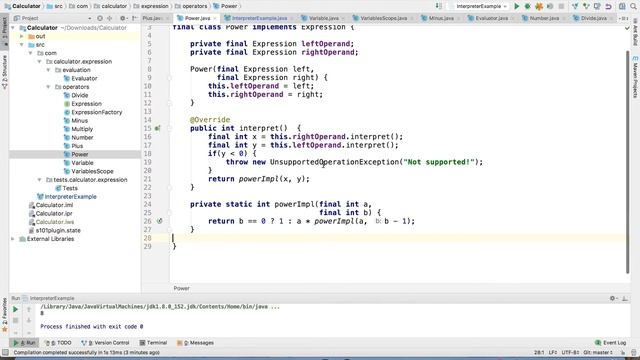The image size is (640, 360).
Task: Click the operators breadcrumb in navigation bar
Action: point(191,6)
